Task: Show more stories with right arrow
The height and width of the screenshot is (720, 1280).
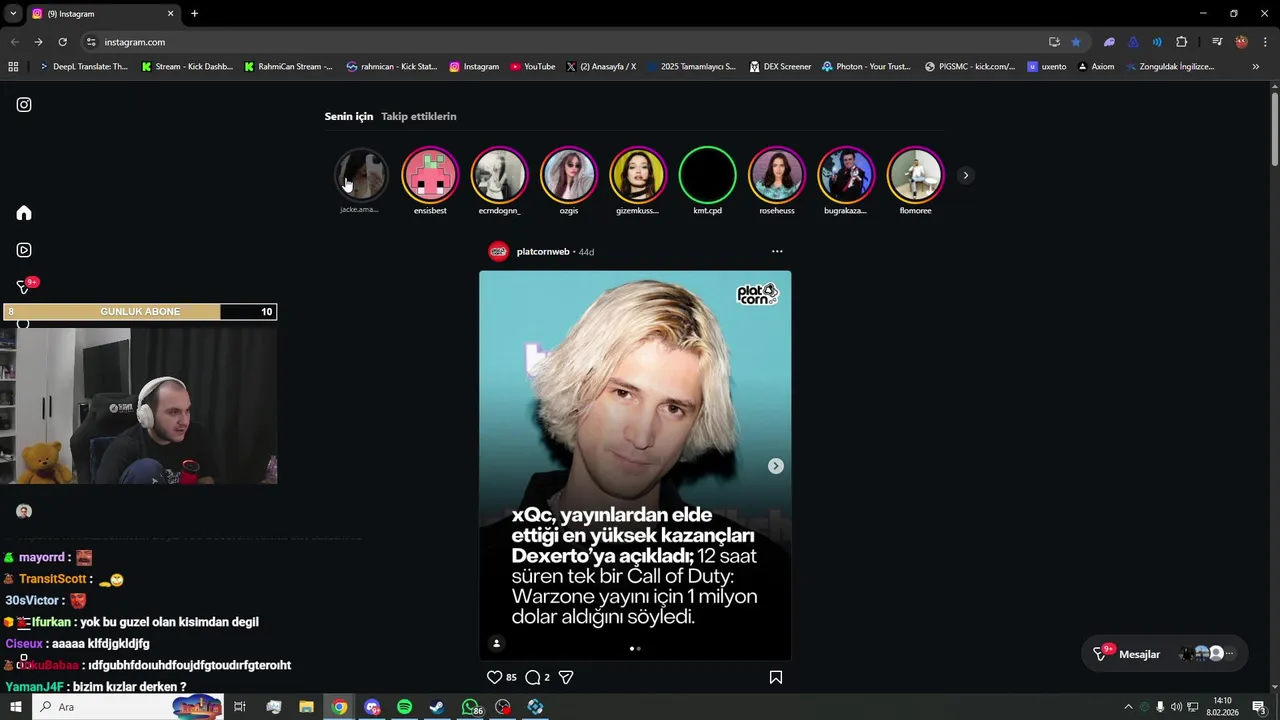Action: pyautogui.click(x=965, y=175)
